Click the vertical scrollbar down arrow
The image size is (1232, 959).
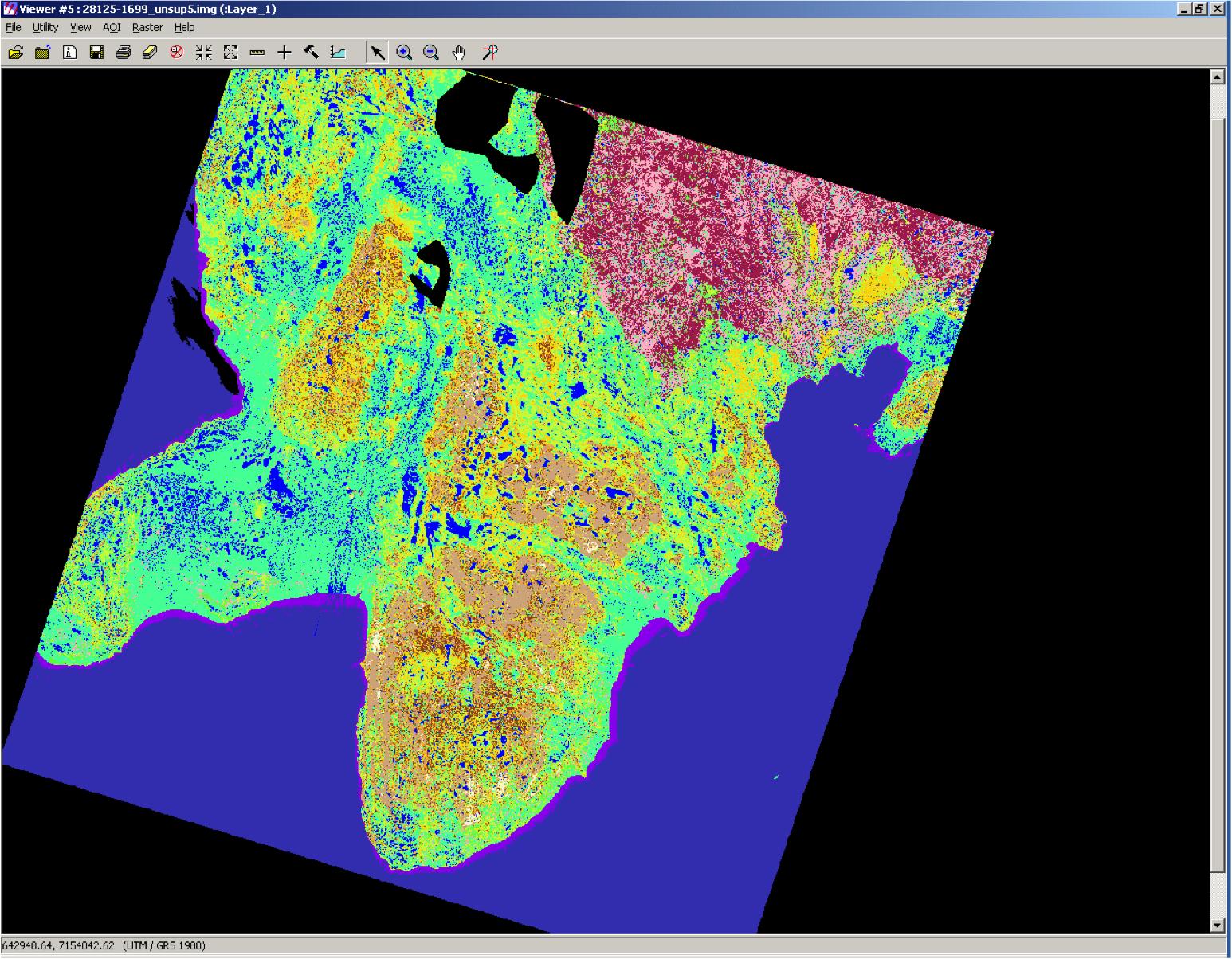(x=1217, y=925)
